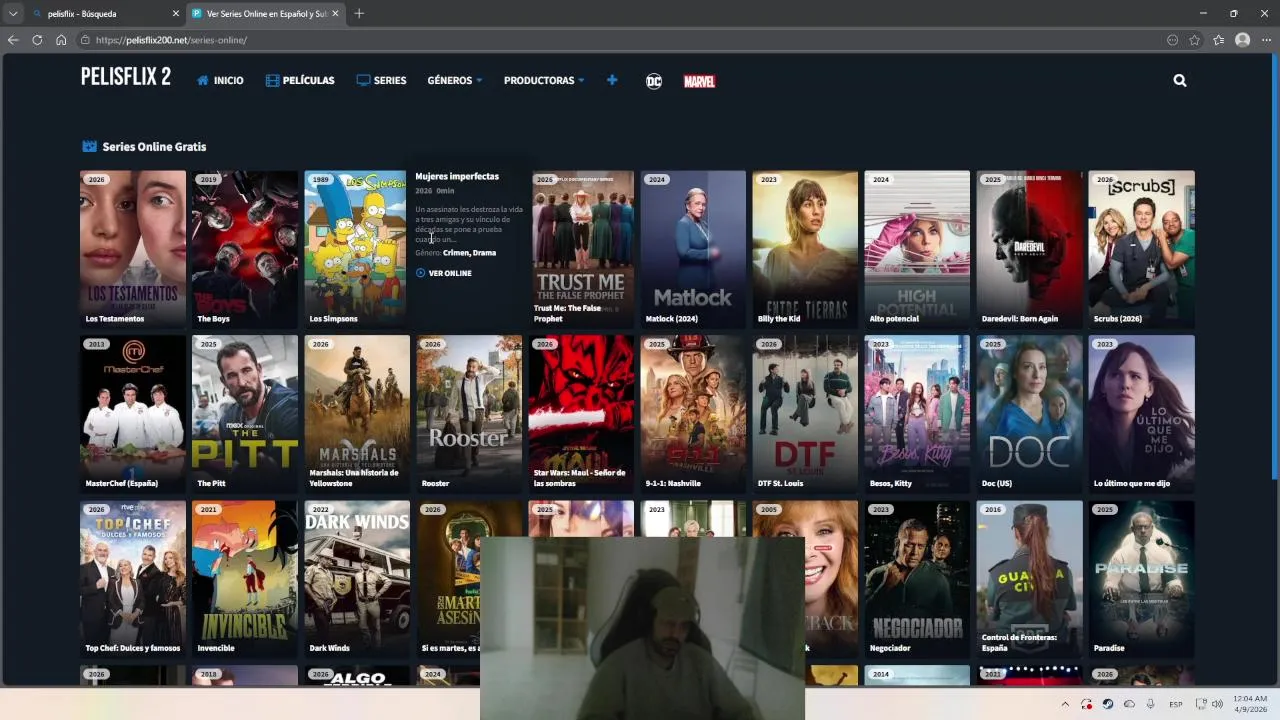This screenshot has height=720, width=1280.
Task: Expand the Géneros dropdown menu
Action: tap(455, 81)
